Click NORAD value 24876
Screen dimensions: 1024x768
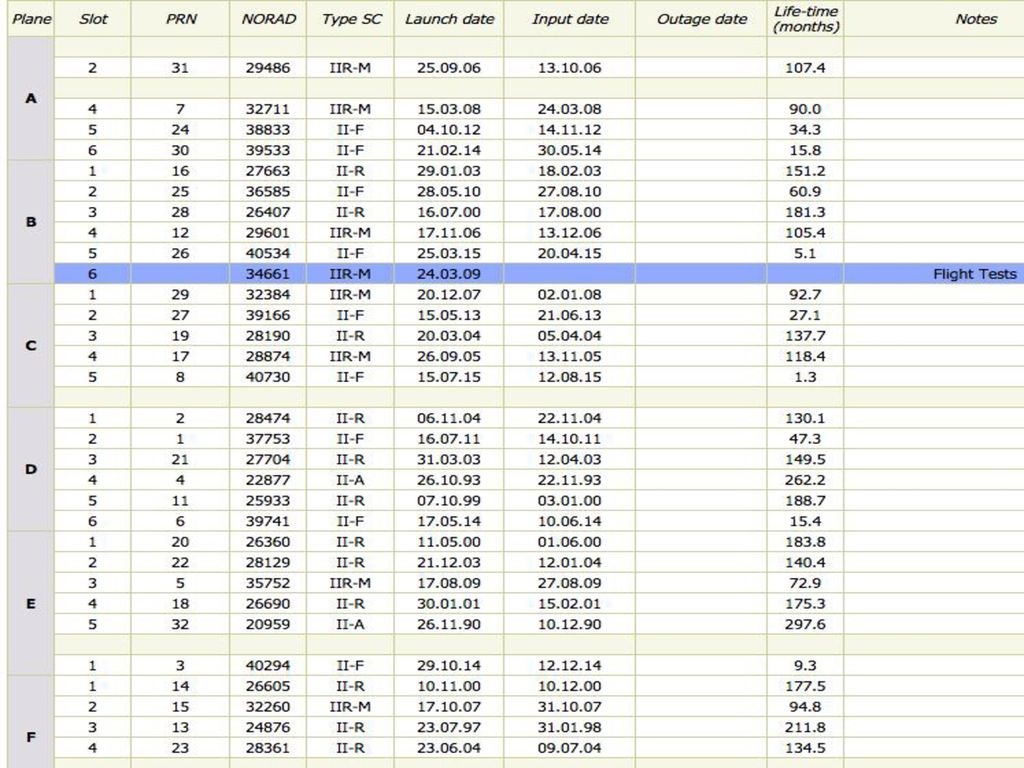coord(268,728)
